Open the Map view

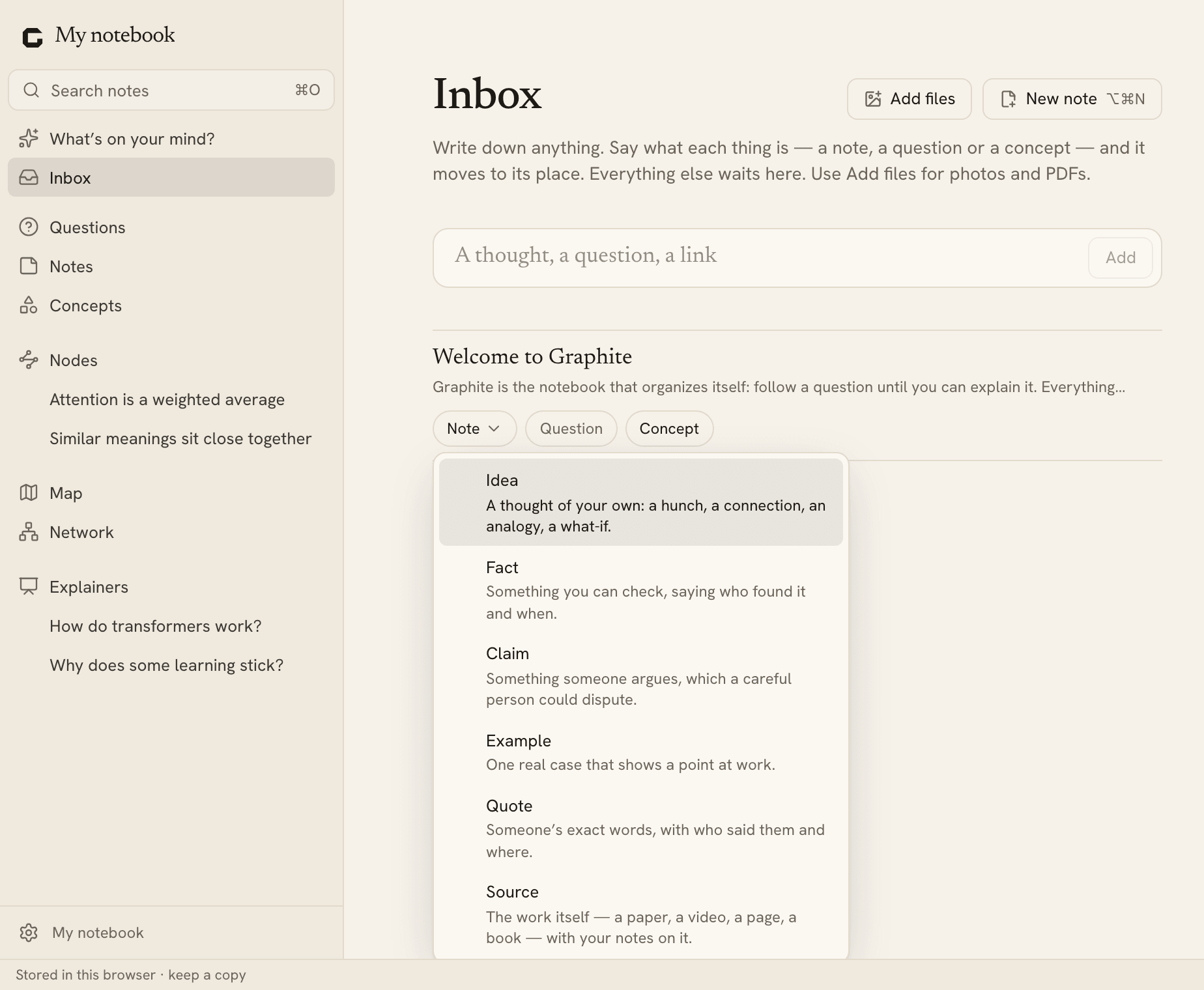click(x=171, y=492)
